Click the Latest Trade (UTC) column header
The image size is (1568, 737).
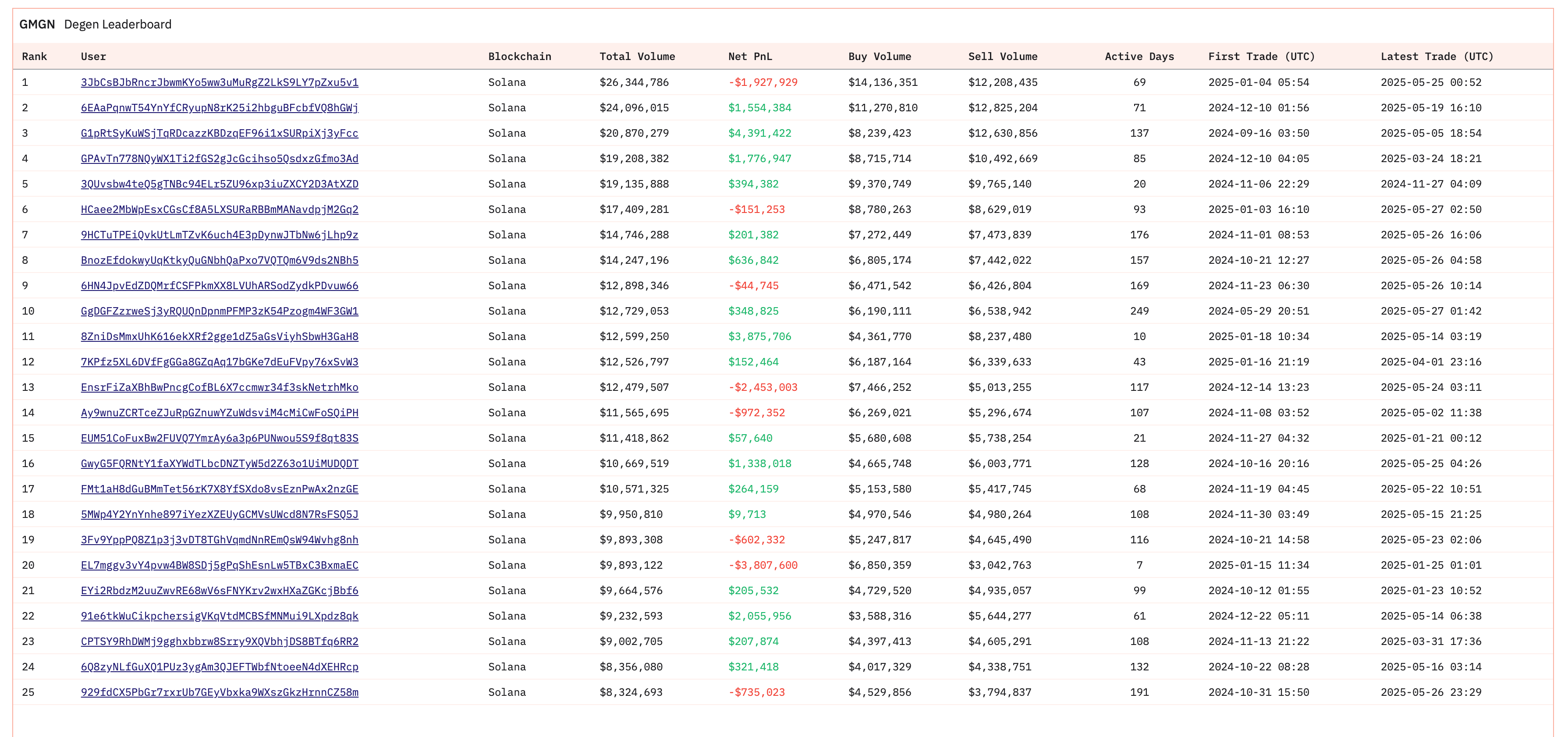click(1437, 57)
